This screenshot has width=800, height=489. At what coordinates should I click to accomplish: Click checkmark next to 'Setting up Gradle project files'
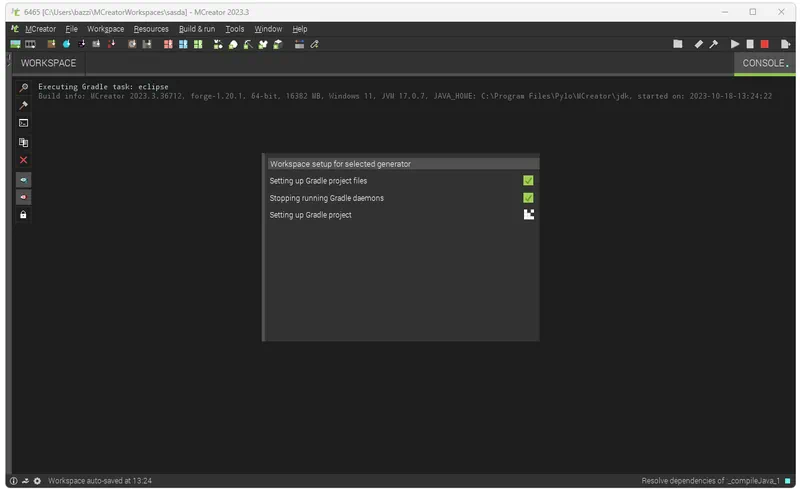(528, 181)
